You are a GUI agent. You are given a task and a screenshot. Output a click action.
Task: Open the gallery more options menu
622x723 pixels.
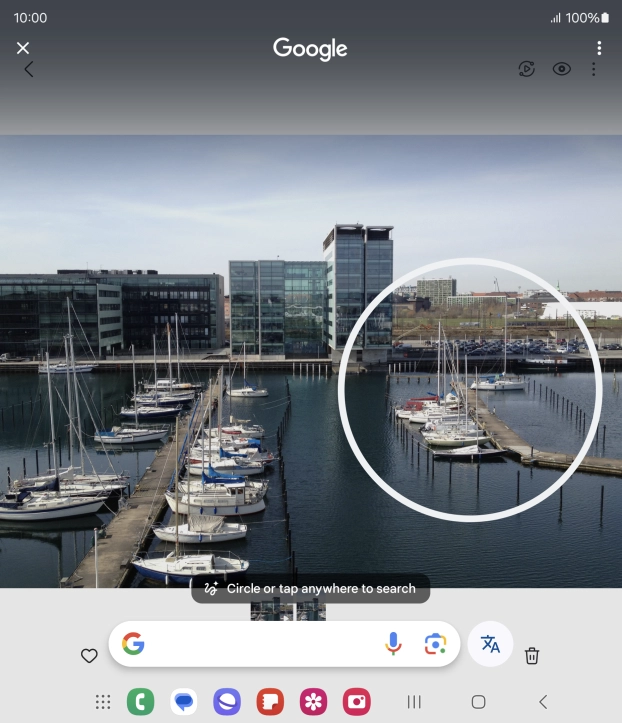click(594, 69)
